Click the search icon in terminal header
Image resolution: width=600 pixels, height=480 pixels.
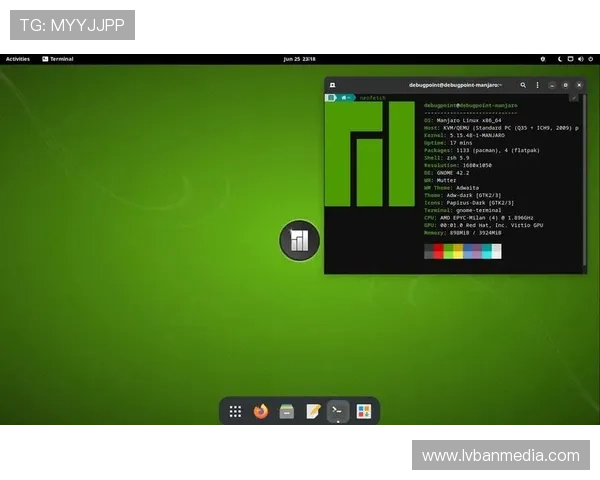pyautogui.click(x=523, y=85)
